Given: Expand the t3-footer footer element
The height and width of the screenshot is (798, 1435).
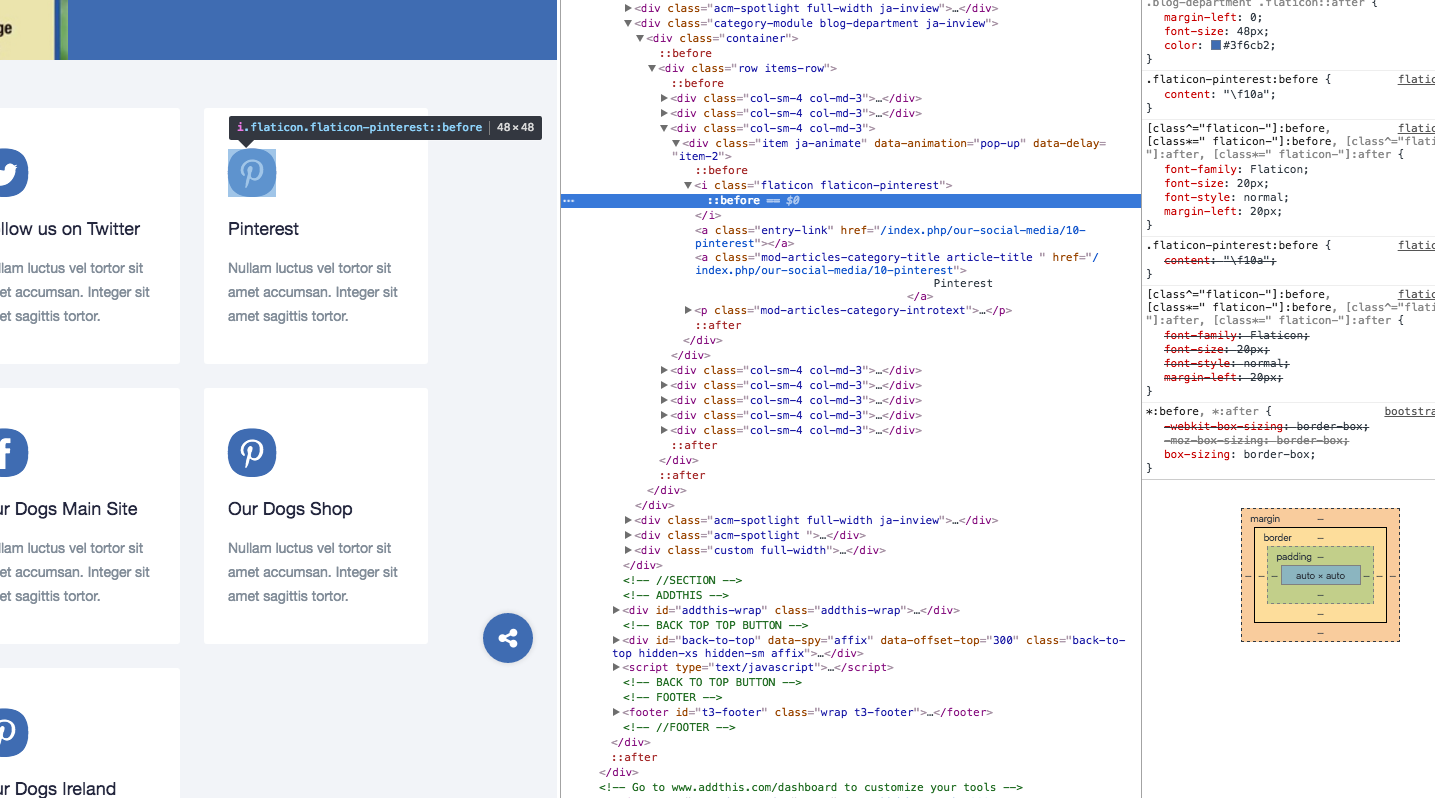Looking at the screenshot, I should [x=617, y=712].
